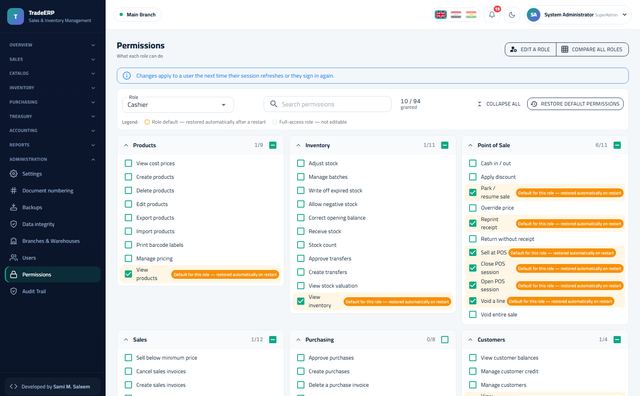Select the UK English flag

click(x=440, y=15)
